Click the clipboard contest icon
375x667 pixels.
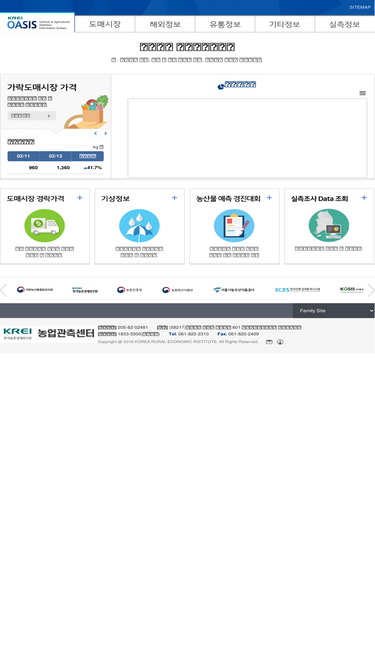(234, 225)
